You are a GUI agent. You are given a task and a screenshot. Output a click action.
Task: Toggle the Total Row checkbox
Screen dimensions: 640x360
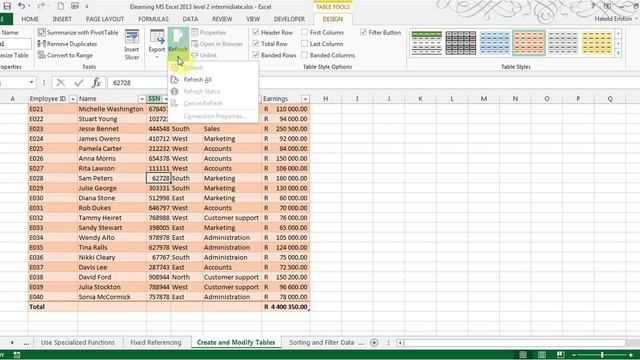pos(256,44)
